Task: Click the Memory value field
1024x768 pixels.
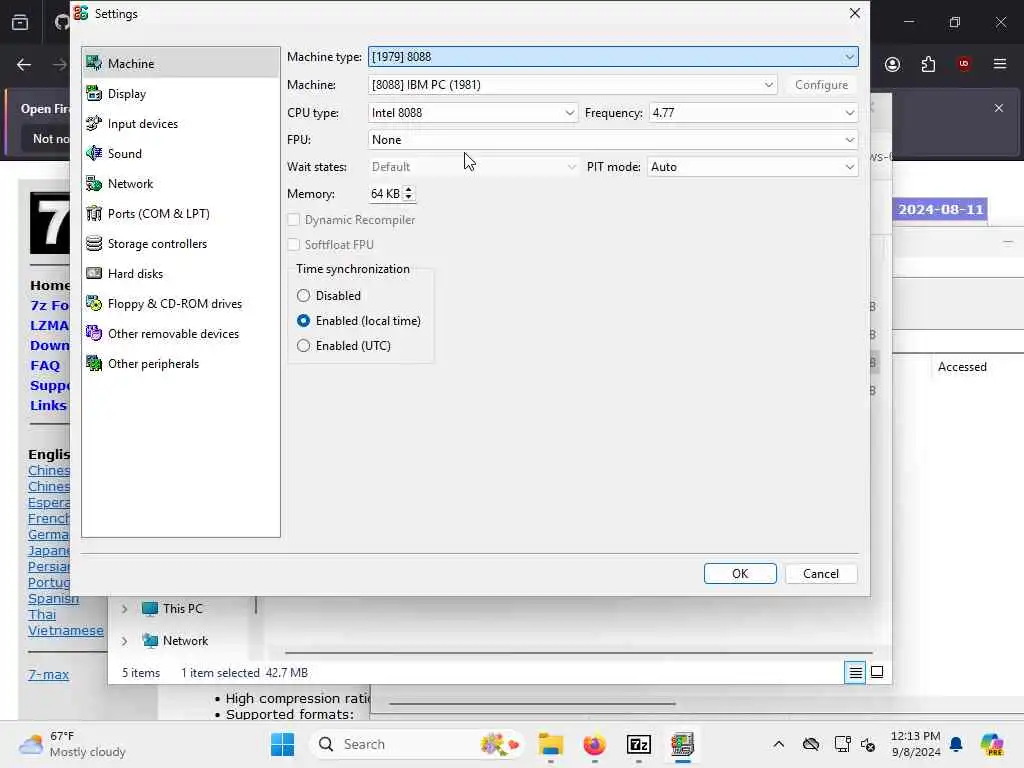Action: (x=385, y=194)
